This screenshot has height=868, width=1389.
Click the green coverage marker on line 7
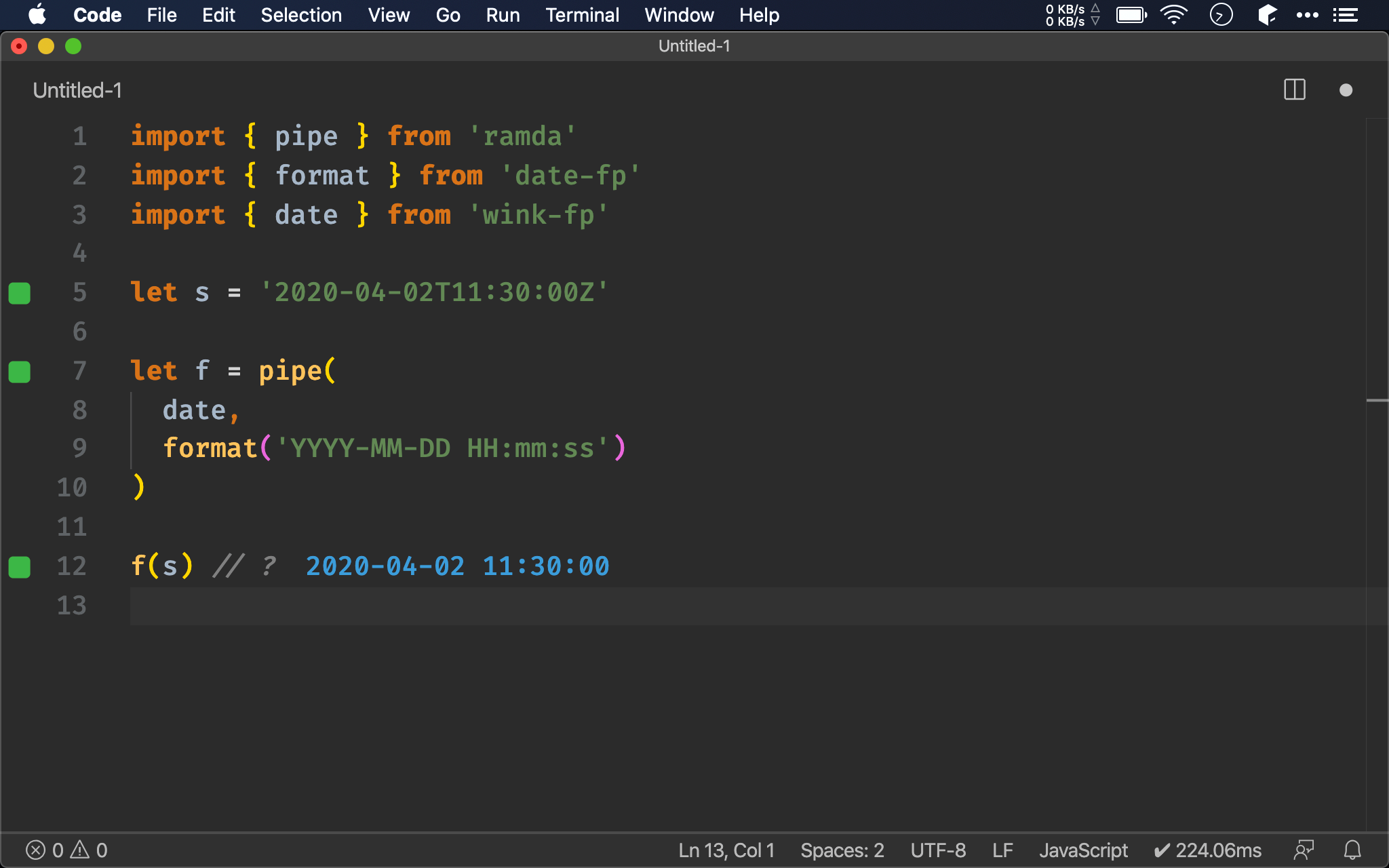click(19, 372)
